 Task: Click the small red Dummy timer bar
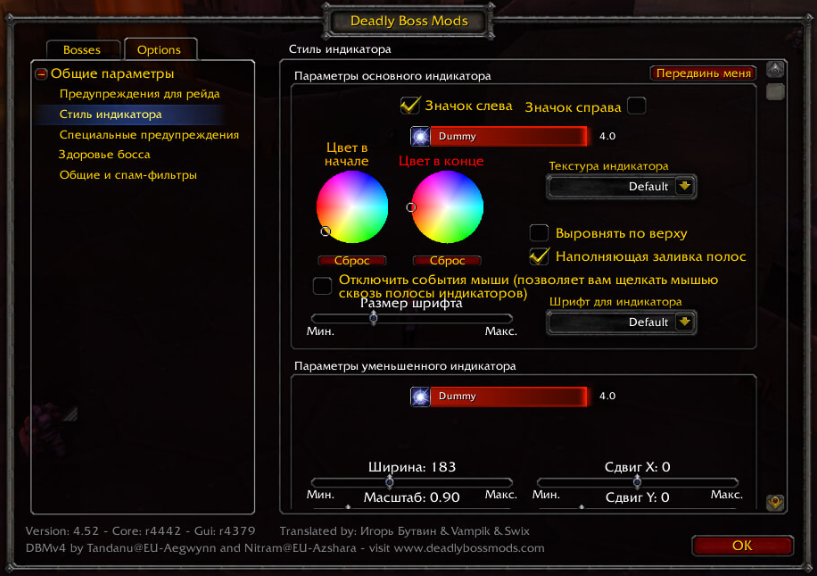509,396
